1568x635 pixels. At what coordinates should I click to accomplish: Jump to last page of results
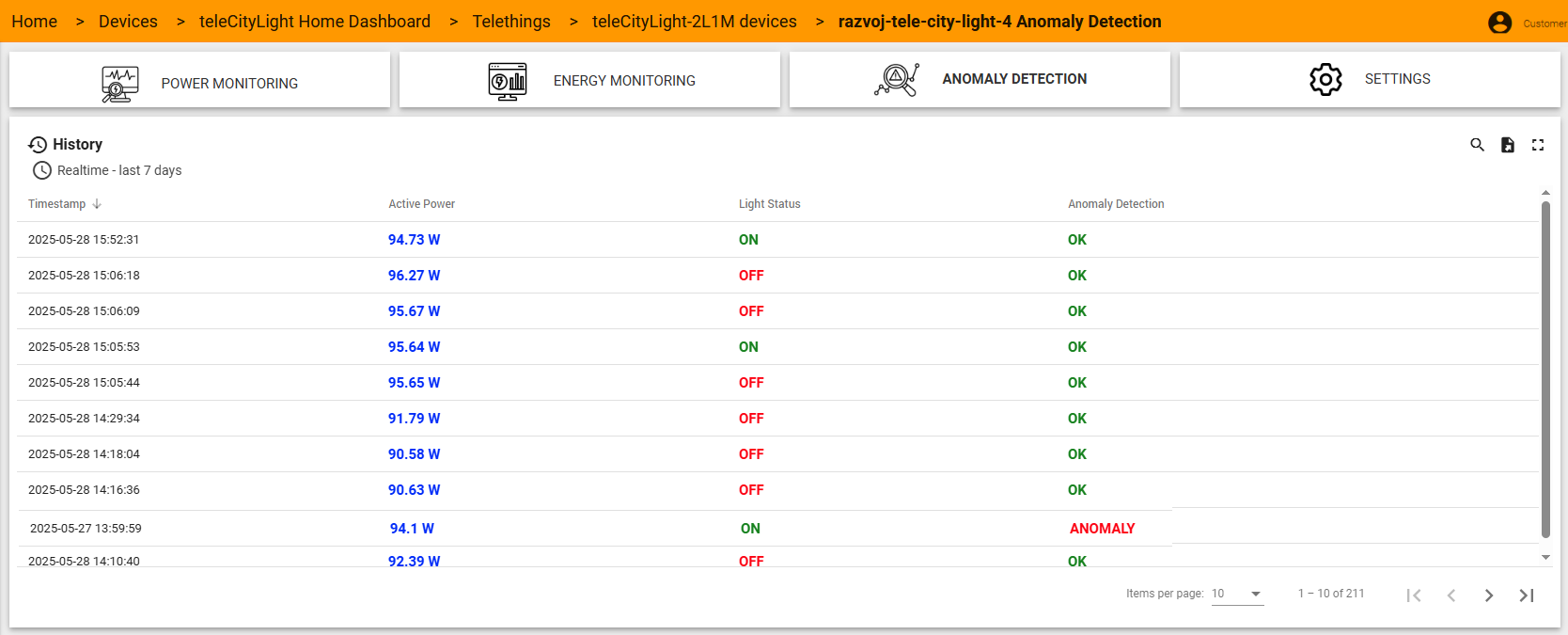pos(1527,595)
